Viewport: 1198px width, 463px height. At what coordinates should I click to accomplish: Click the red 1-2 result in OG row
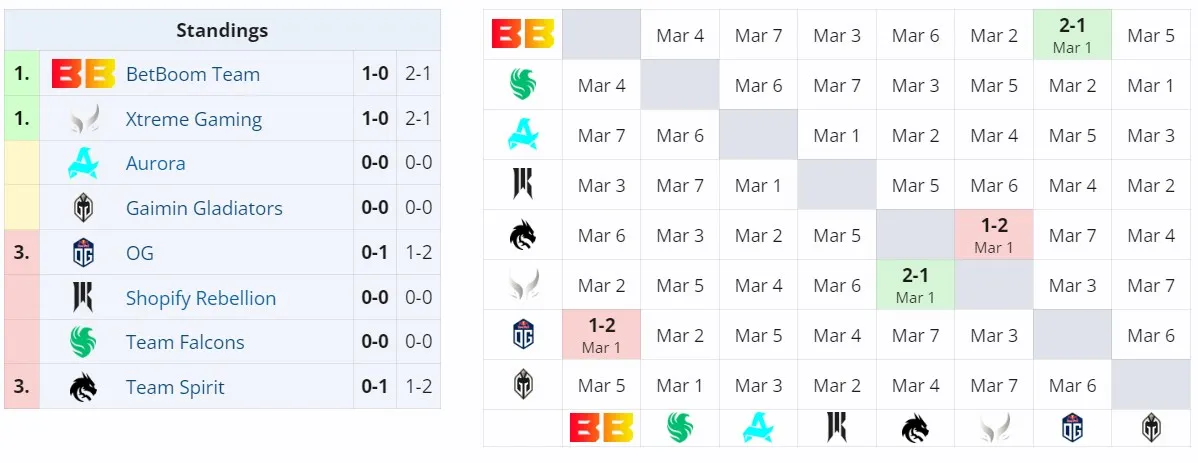click(x=601, y=335)
